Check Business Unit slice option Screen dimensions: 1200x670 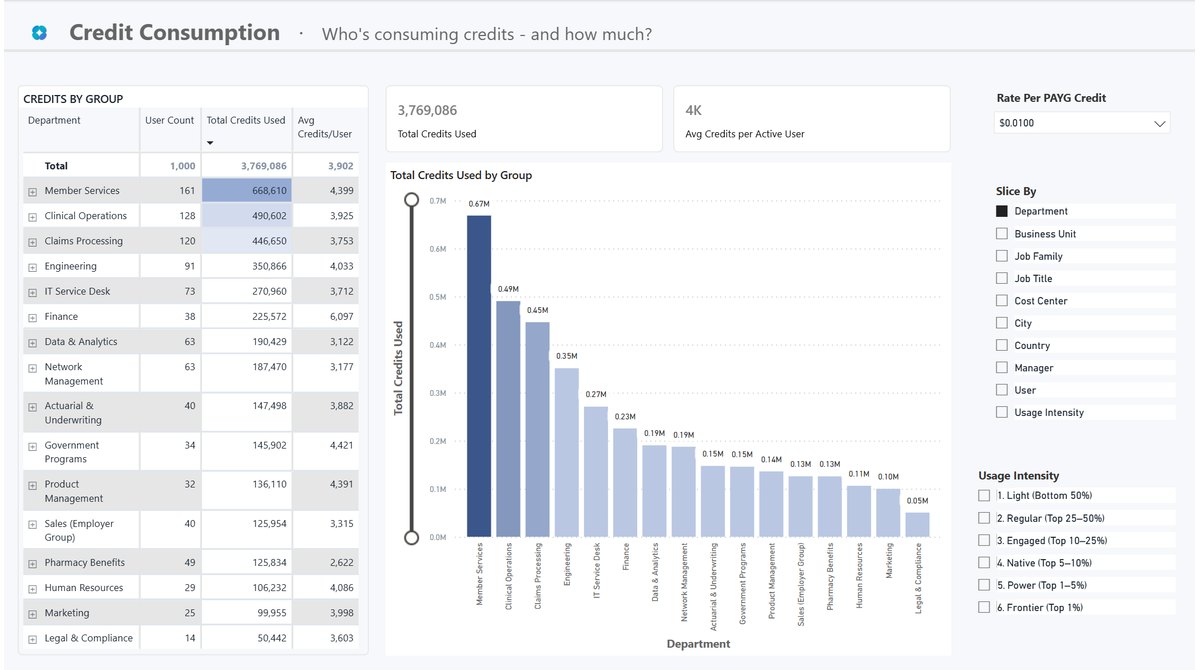[1002, 234]
